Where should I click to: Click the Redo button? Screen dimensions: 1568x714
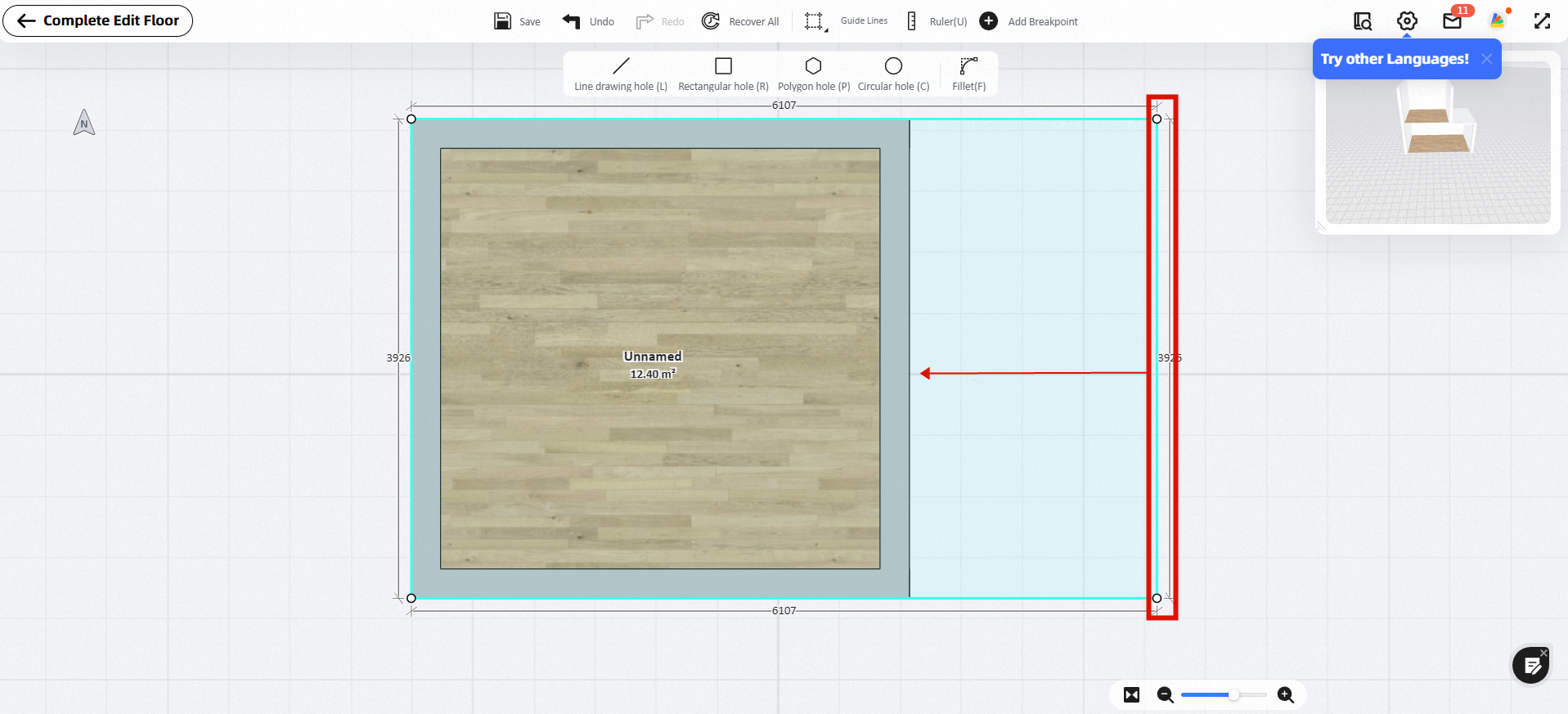click(x=660, y=21)
